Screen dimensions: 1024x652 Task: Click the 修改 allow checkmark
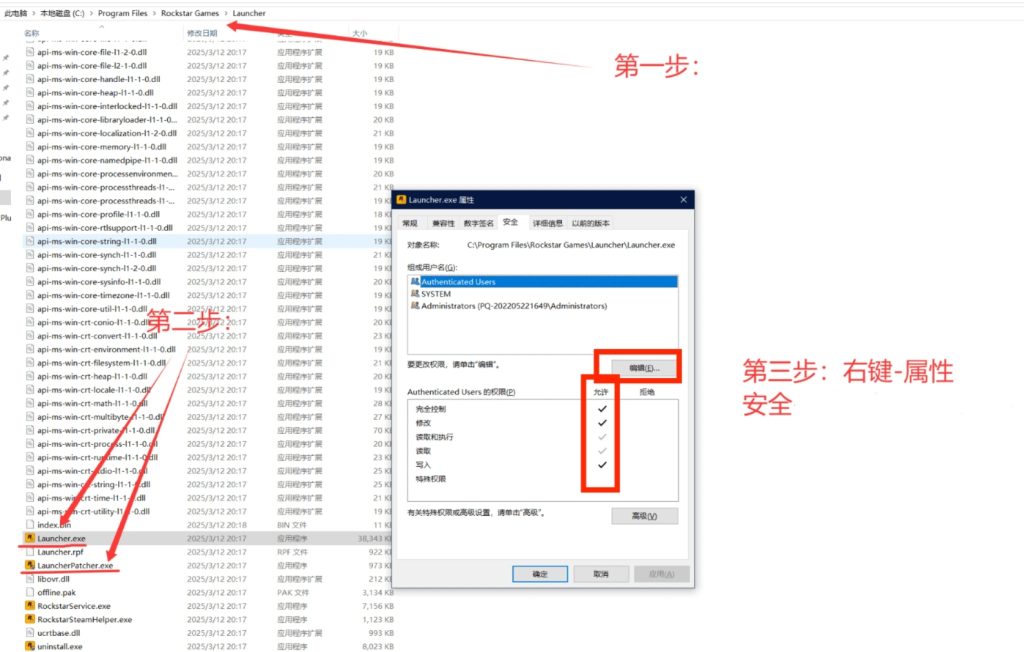602,423
